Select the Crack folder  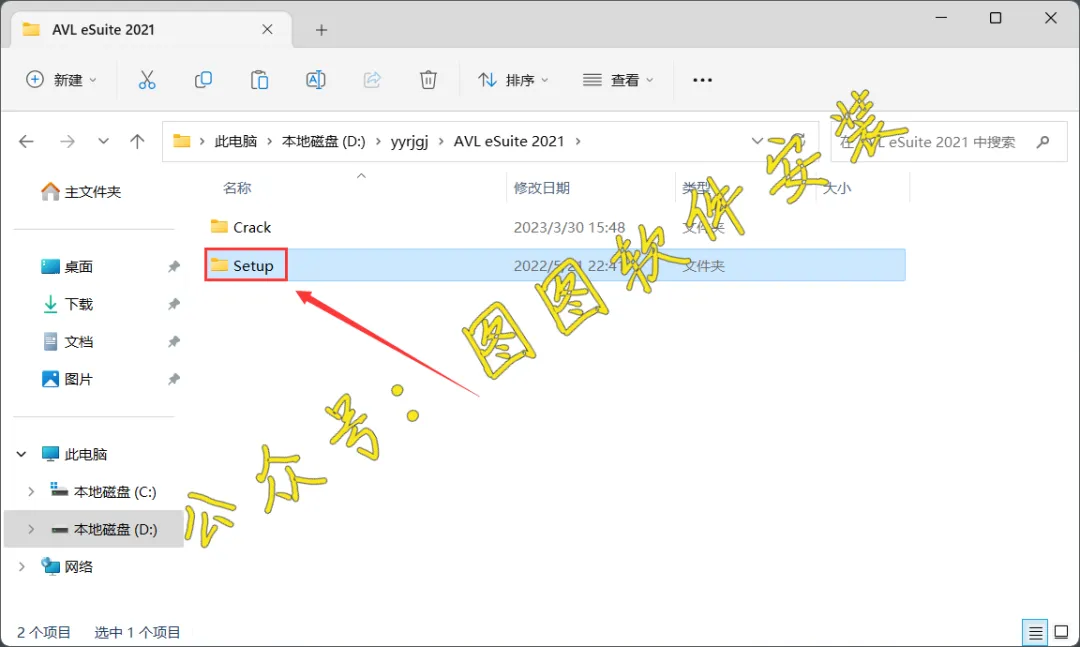(x=252, y=227)
